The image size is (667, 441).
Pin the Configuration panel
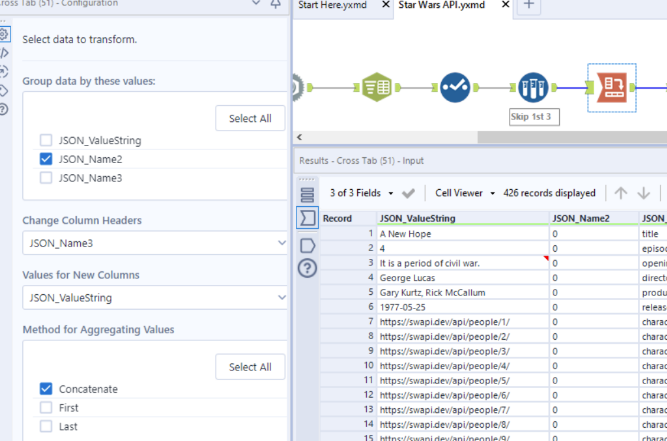pyautogui.click(x=276, y=7)
